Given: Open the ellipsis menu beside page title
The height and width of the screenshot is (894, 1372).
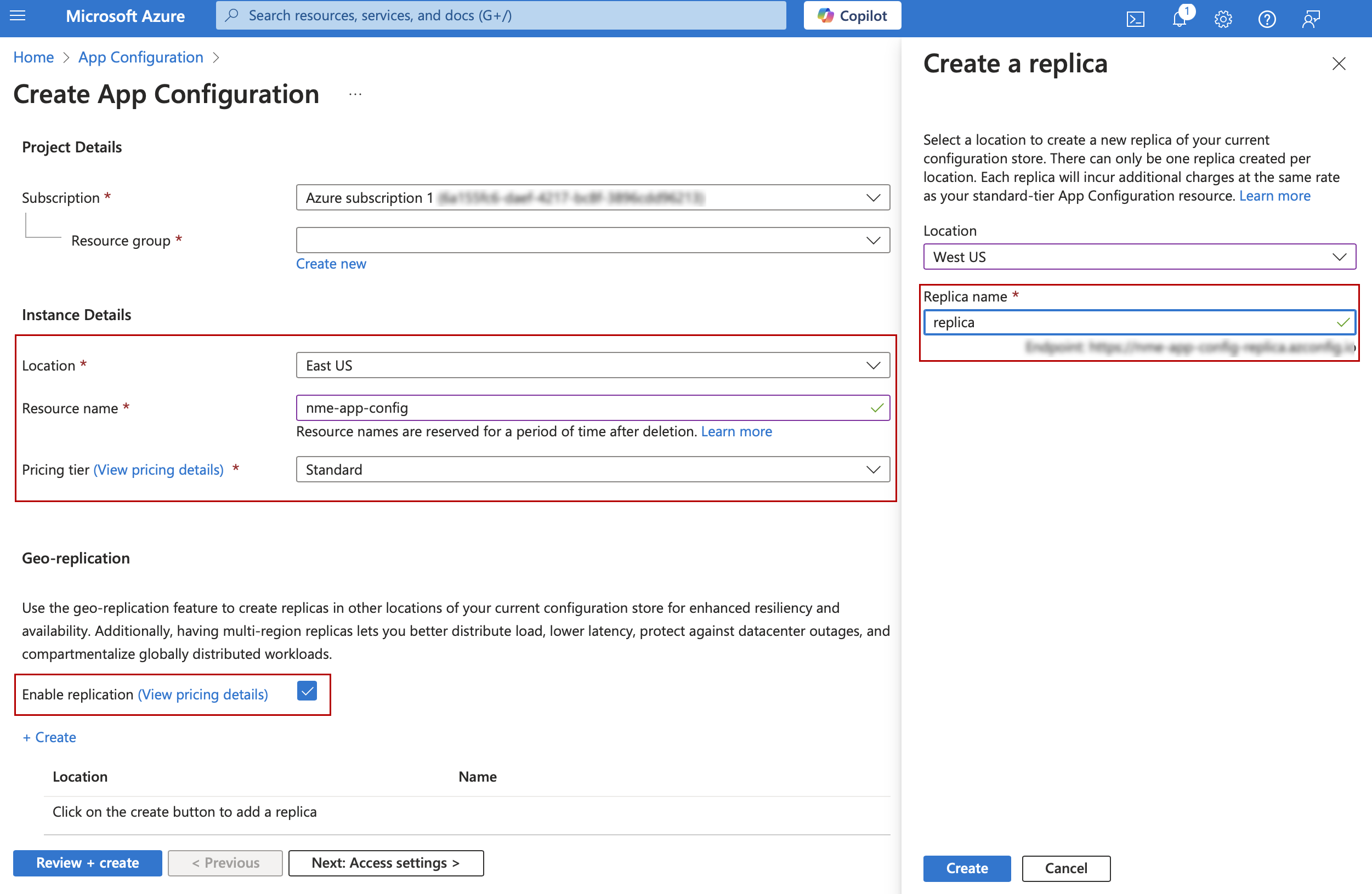Looking at the screenshot, I should click(355, 94).
